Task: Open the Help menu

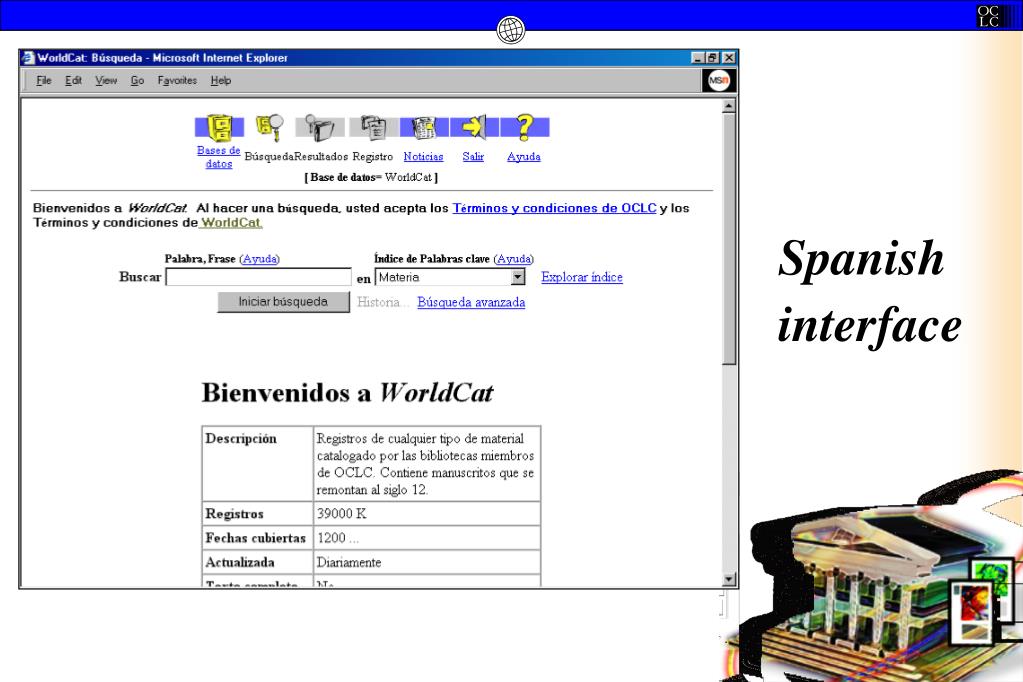Action: coord(221,80)
